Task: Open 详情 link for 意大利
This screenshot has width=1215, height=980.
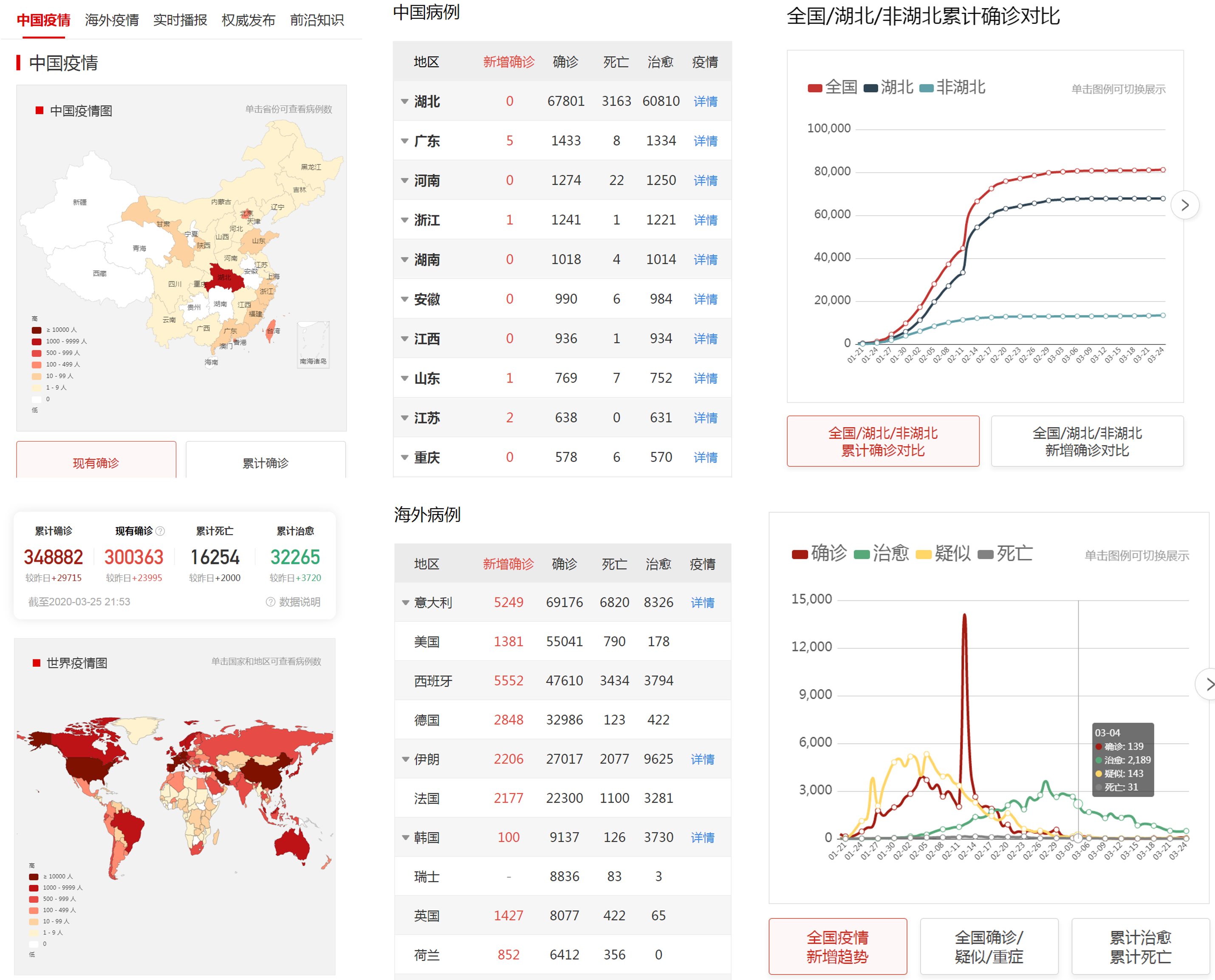Action: (702, 603)
